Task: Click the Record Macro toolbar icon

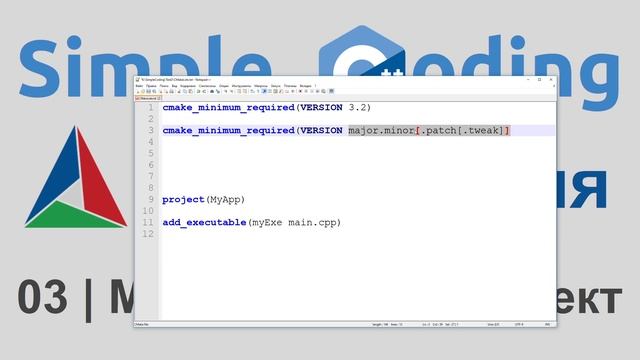Action: (300, 91)
